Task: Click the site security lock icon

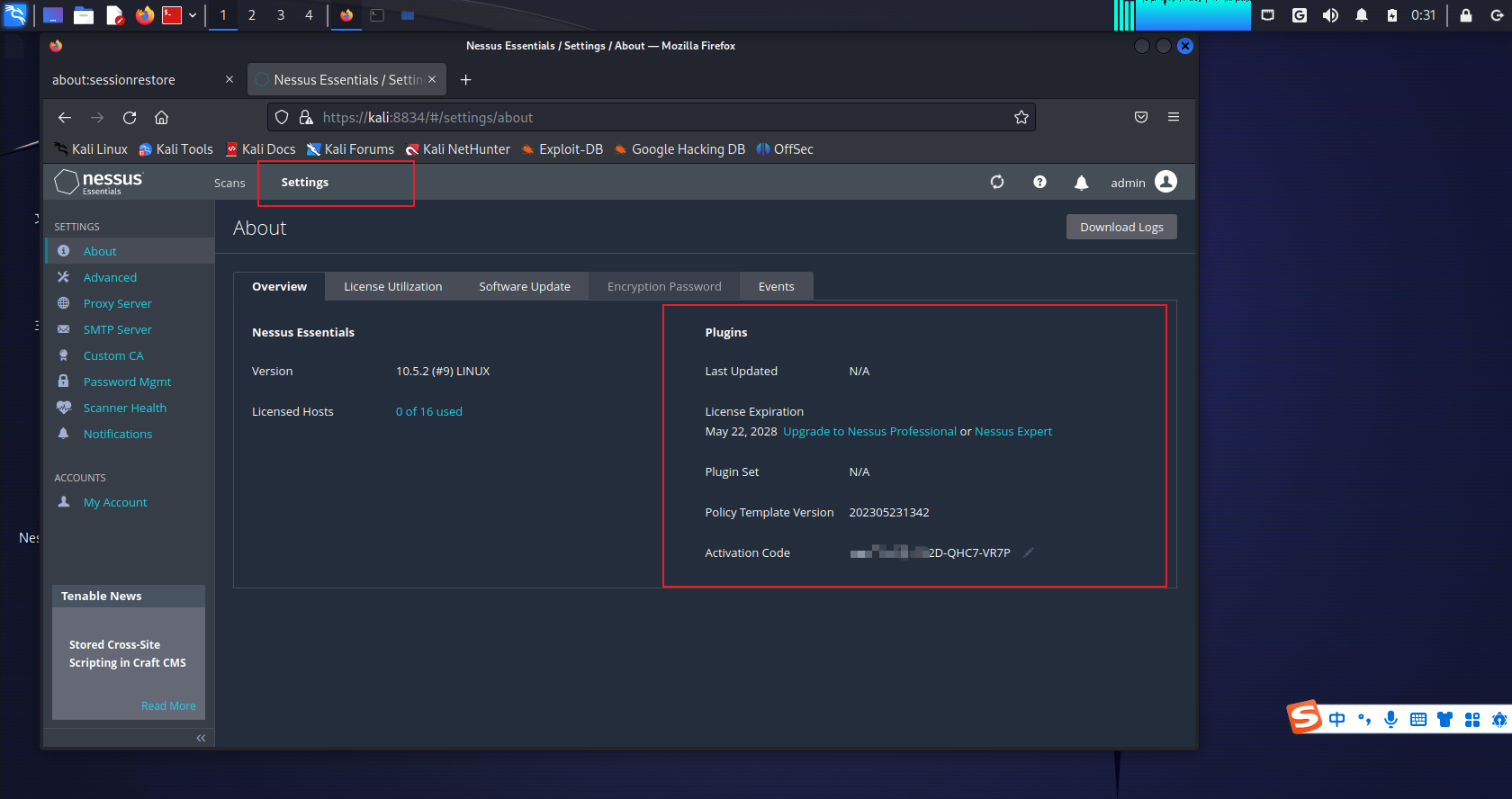Action: (x=306, y=117)
